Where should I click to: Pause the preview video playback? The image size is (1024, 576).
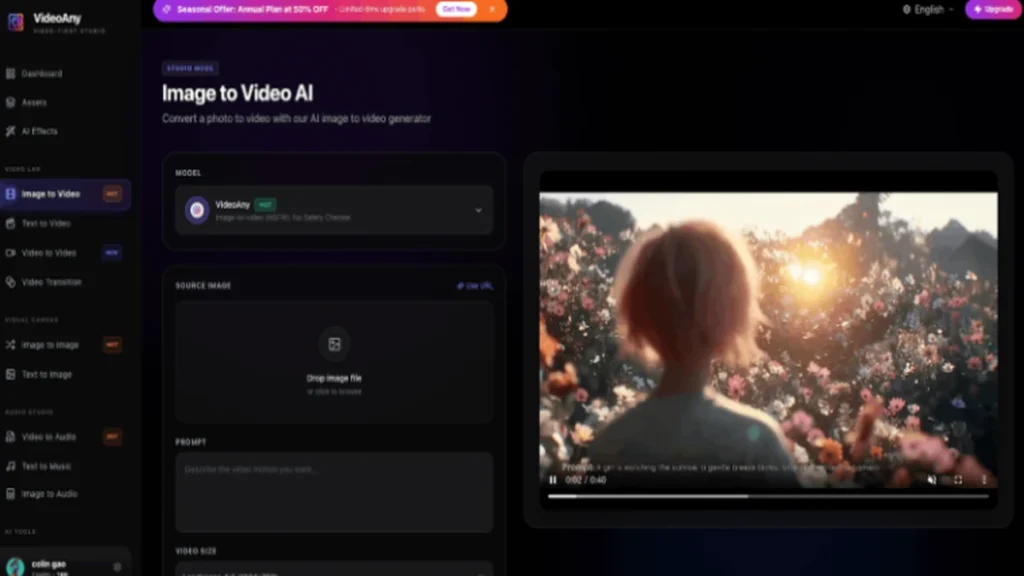click(553, 480)
